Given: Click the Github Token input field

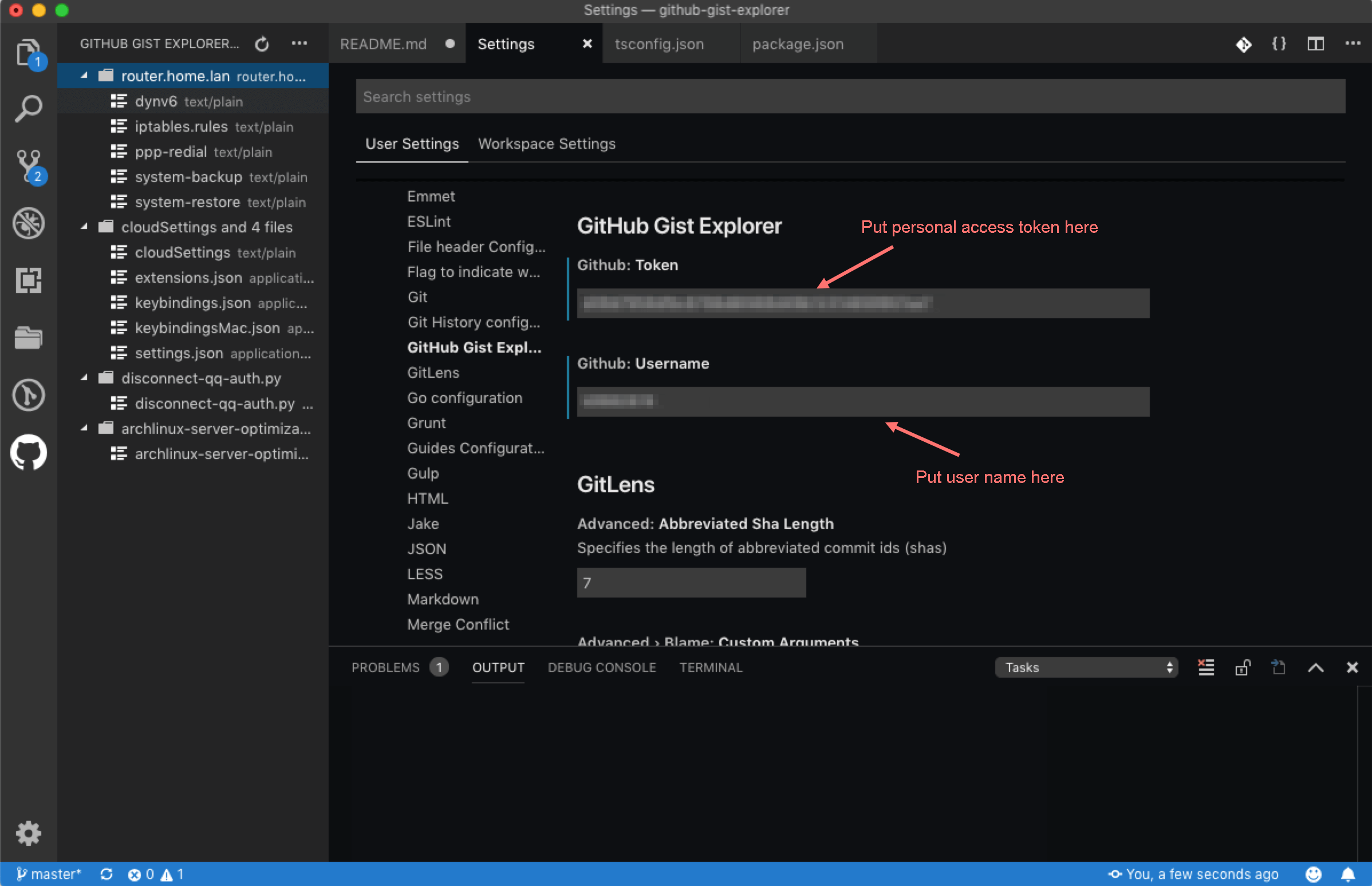Looking at the screenshot, I should [x=864, y=303].
